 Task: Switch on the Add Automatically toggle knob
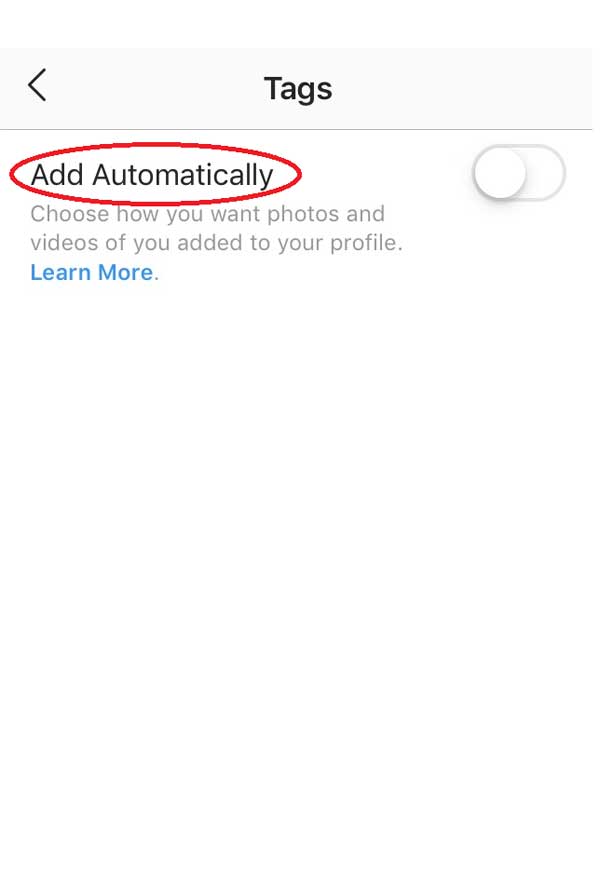click(x=519, y=173)
